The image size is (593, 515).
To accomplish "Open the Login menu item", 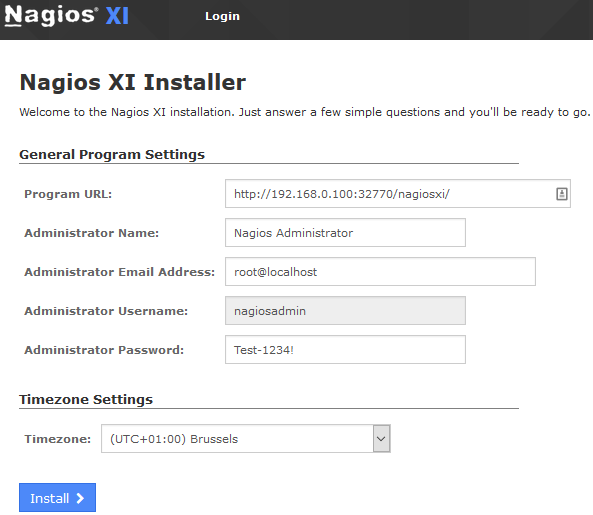I will point(222,16).
